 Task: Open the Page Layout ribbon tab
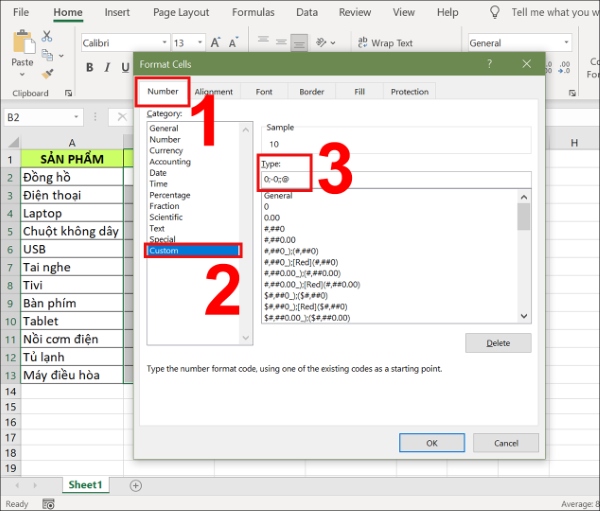tap(181, 13)
